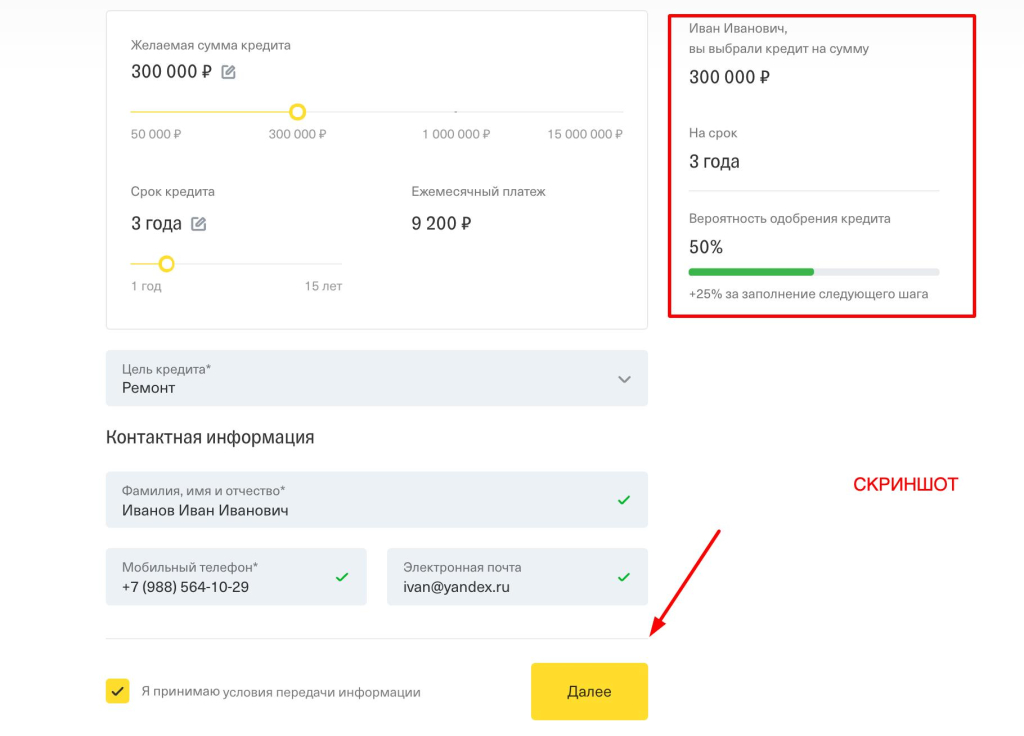Click the edit pencil beside the 3 года term
The height and width of the screenshot is (736, 1024).
[199, 224]
